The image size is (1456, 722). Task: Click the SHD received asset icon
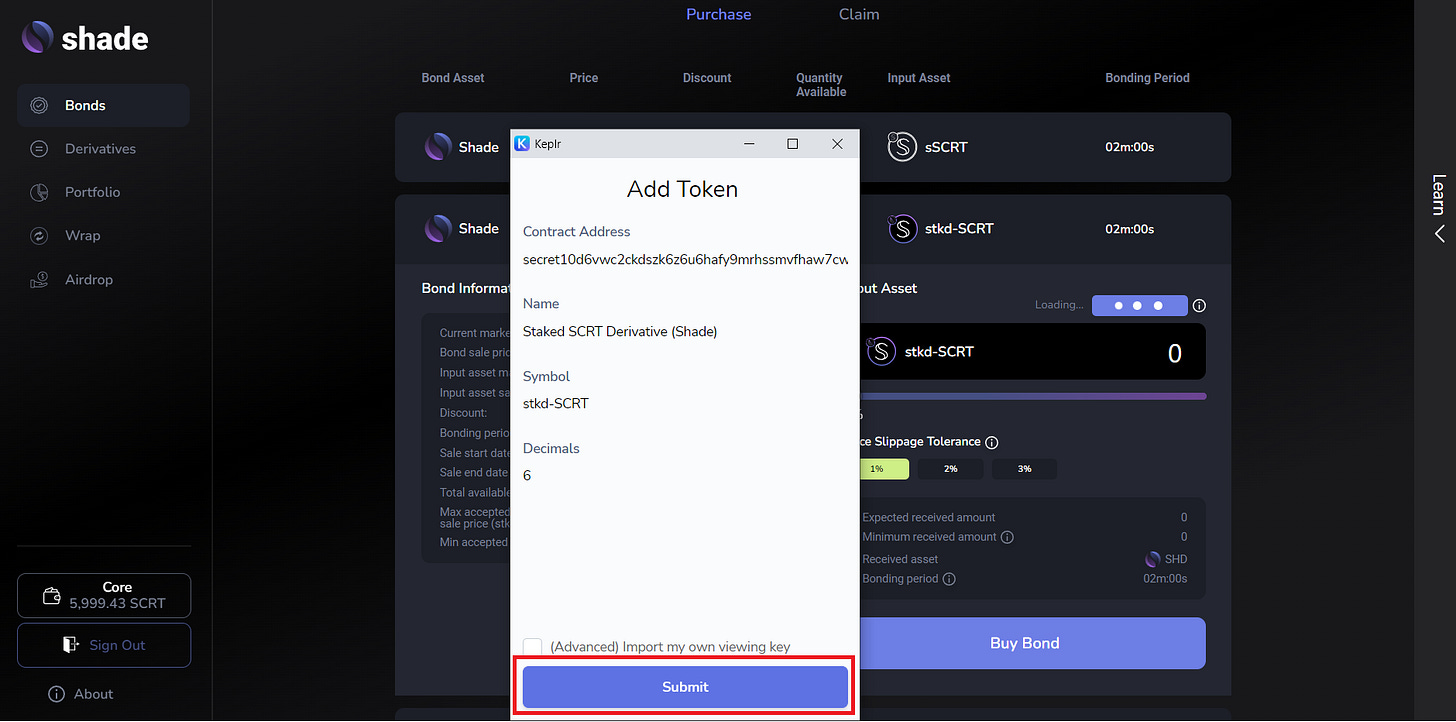1152,559
